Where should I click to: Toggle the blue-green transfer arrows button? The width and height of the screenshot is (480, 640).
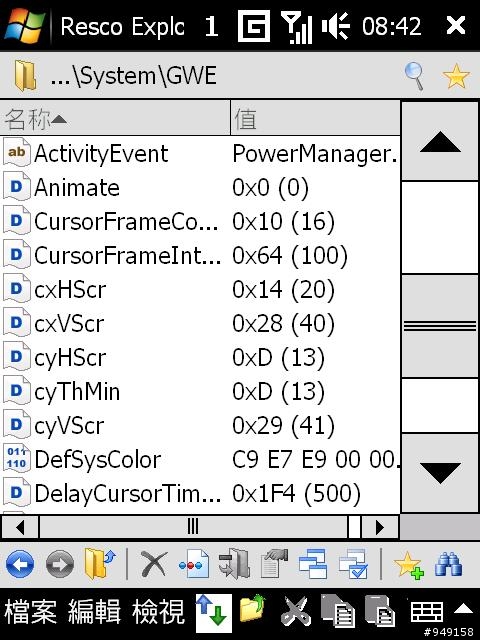tap(213, 613)
